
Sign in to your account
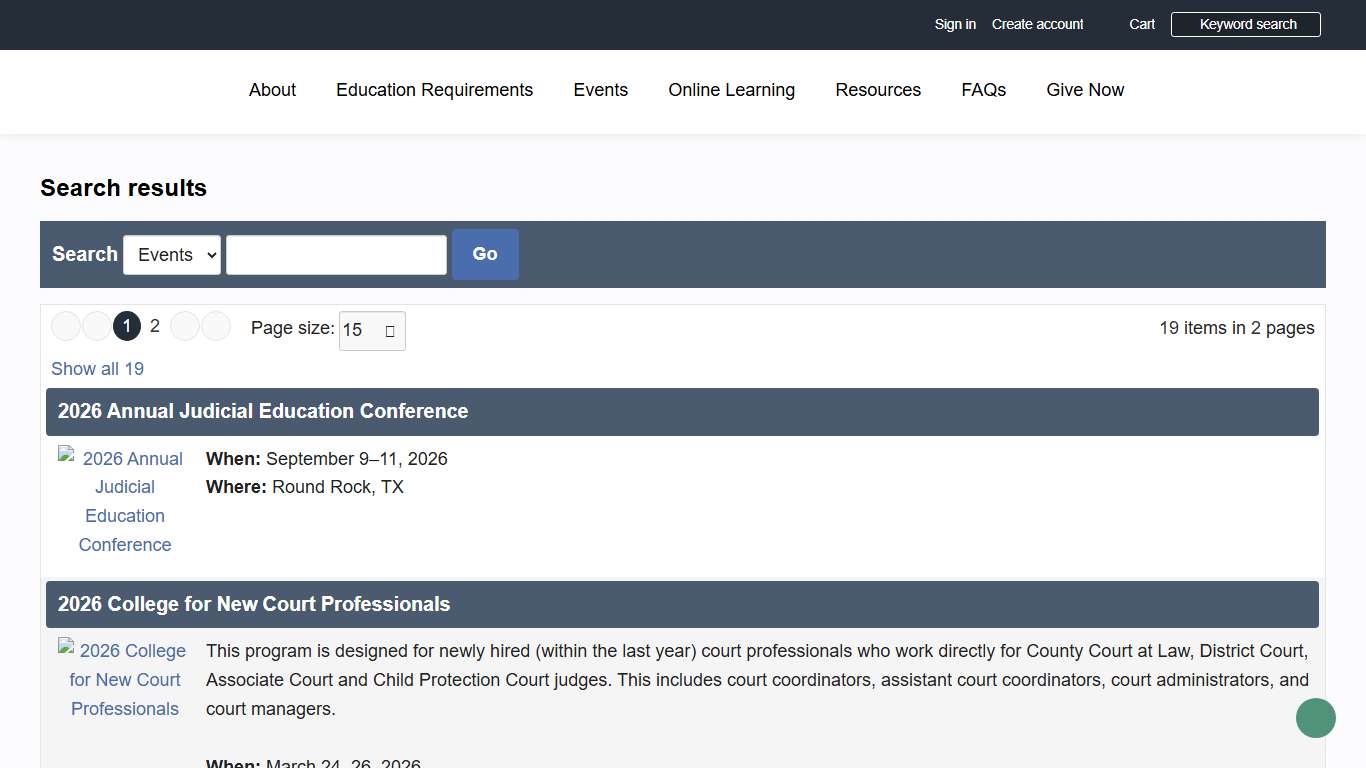(x=954, y=24)
